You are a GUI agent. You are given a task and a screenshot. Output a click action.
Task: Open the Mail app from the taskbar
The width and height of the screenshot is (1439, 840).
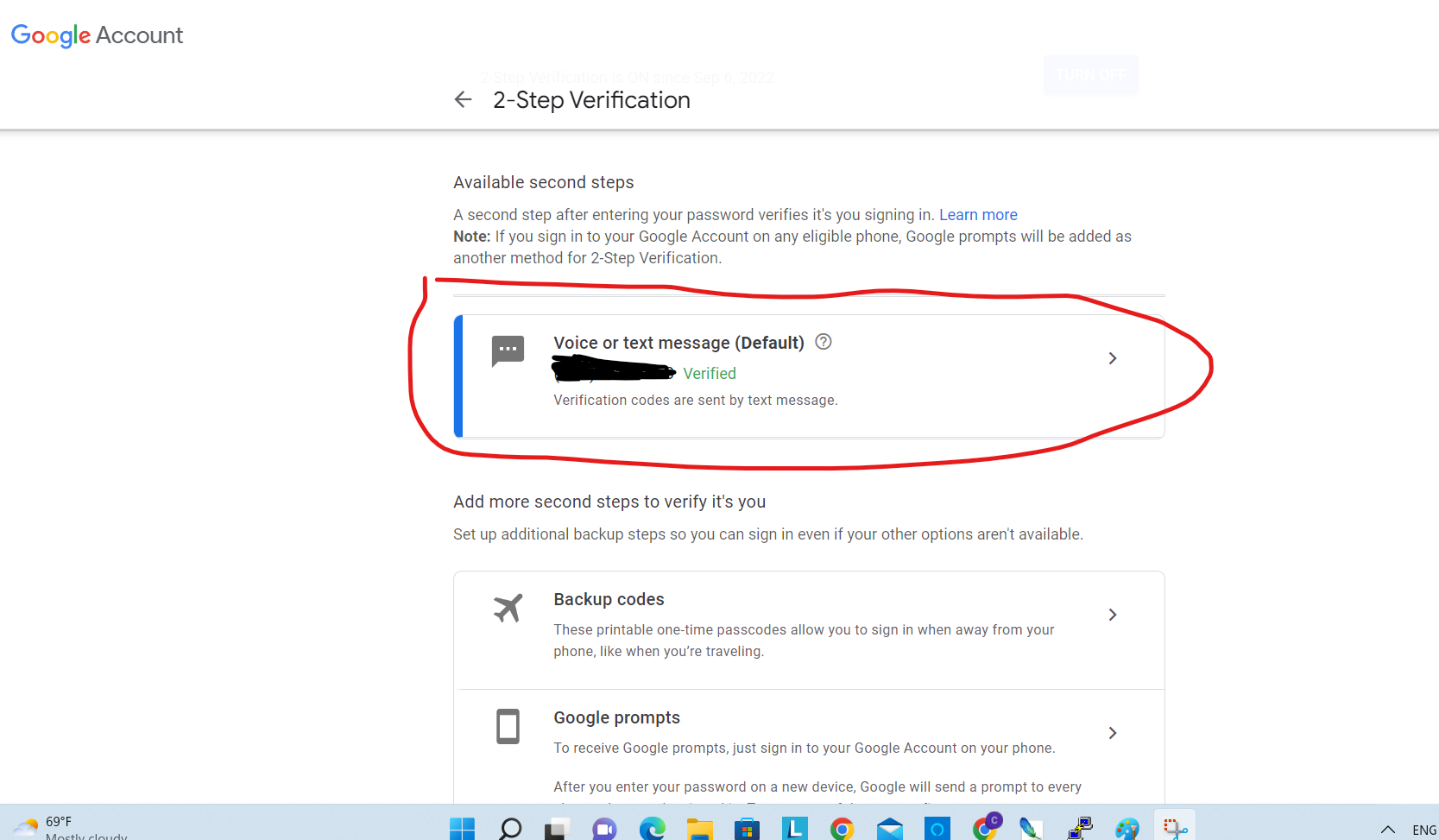[889, 829]
